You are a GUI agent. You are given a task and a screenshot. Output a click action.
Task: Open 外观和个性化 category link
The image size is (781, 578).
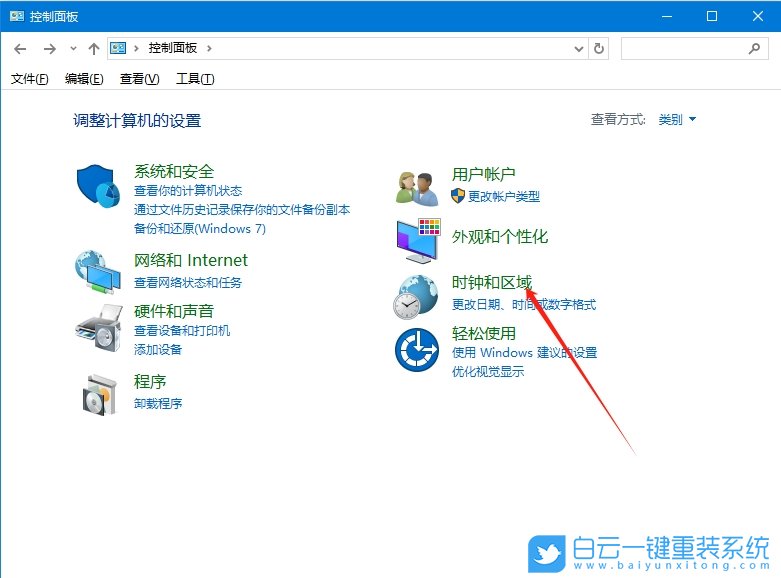[x=500, y=237]
